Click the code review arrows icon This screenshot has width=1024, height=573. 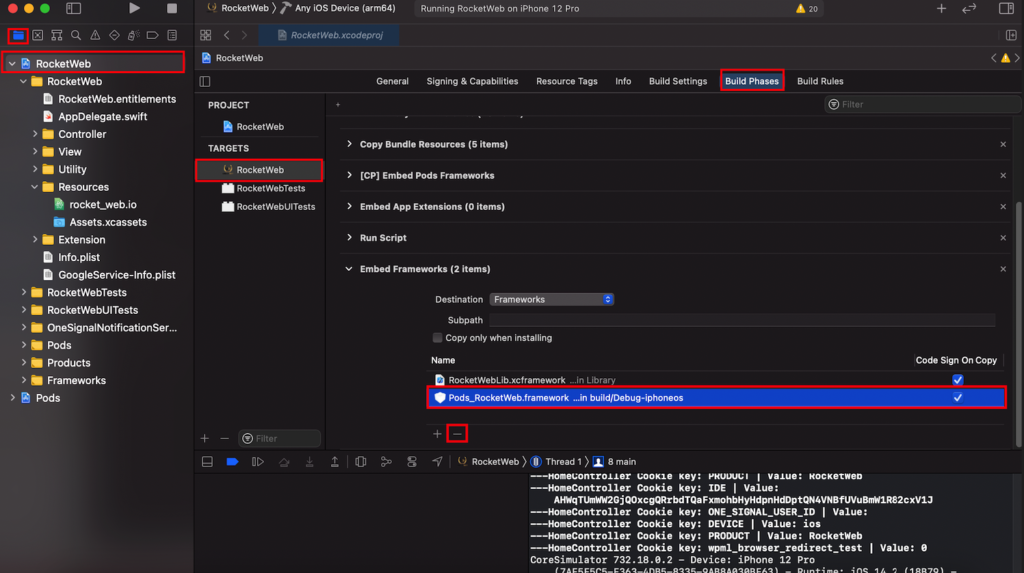coord(969,8)
